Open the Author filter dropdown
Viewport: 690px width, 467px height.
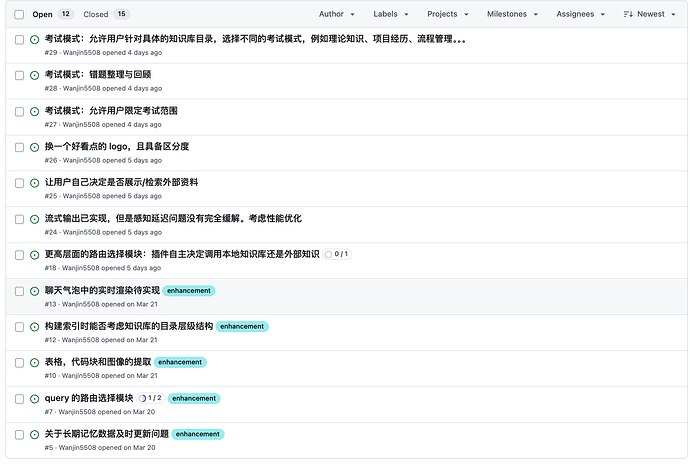[337, 14]
